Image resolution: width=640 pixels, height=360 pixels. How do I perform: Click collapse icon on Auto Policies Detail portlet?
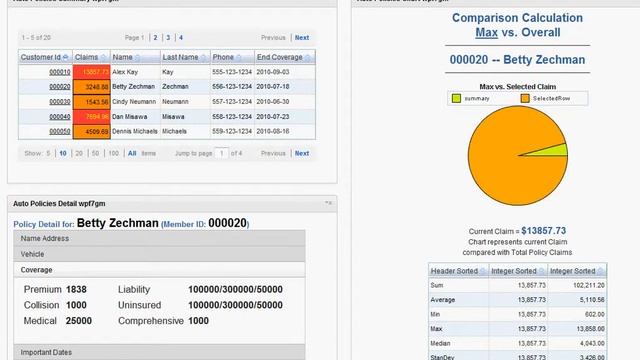tap(328, 203)
